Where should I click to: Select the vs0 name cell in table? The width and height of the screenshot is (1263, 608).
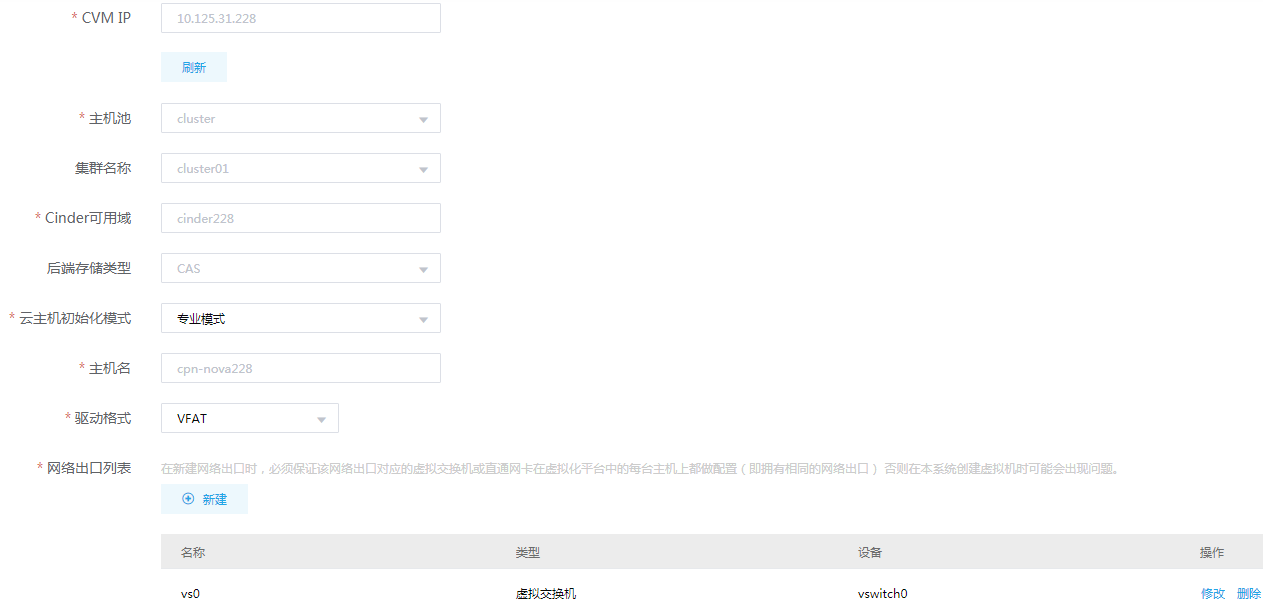tap(191, 592)
